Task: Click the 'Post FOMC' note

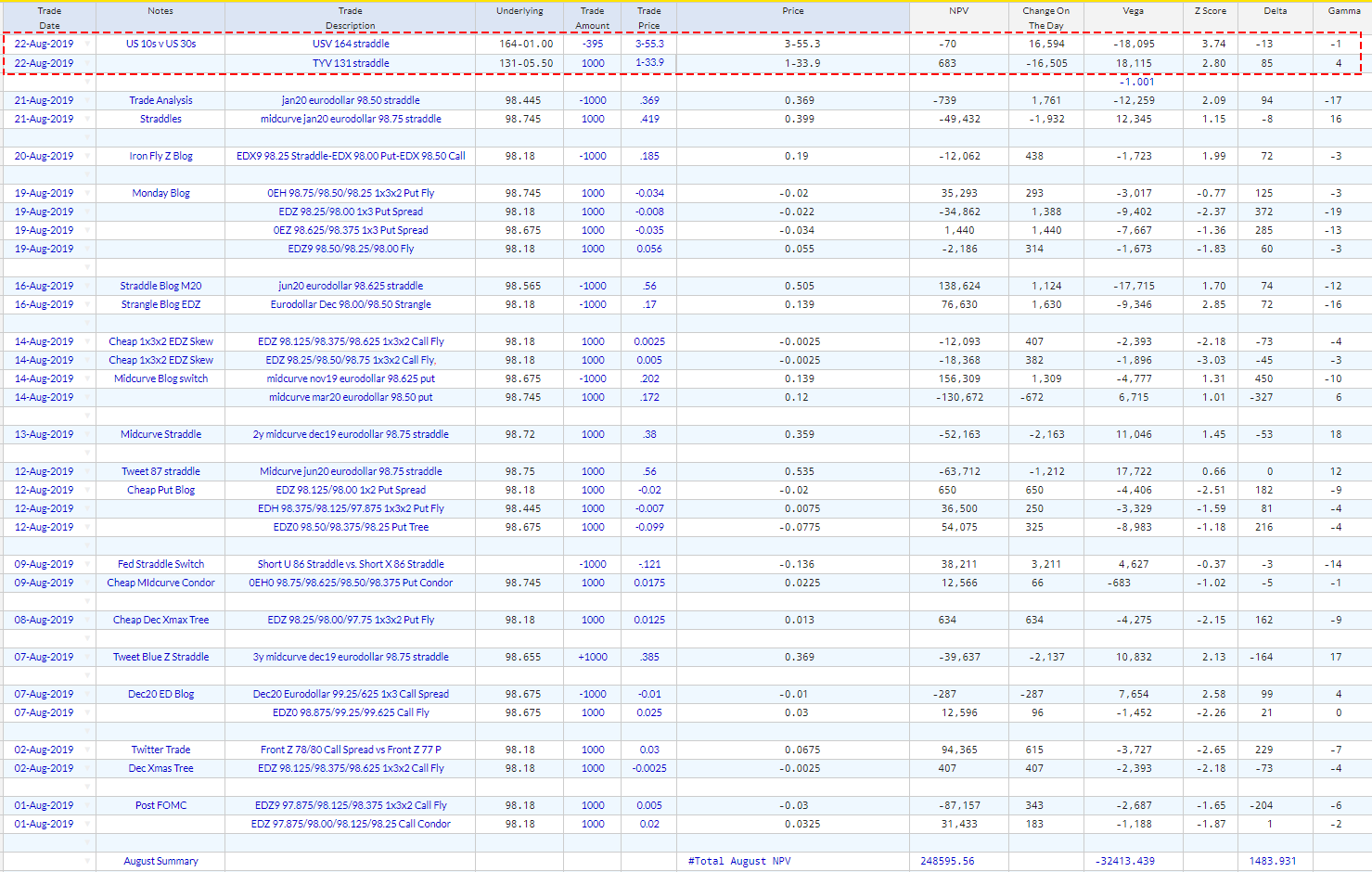Action: click(x=161, y=805)
